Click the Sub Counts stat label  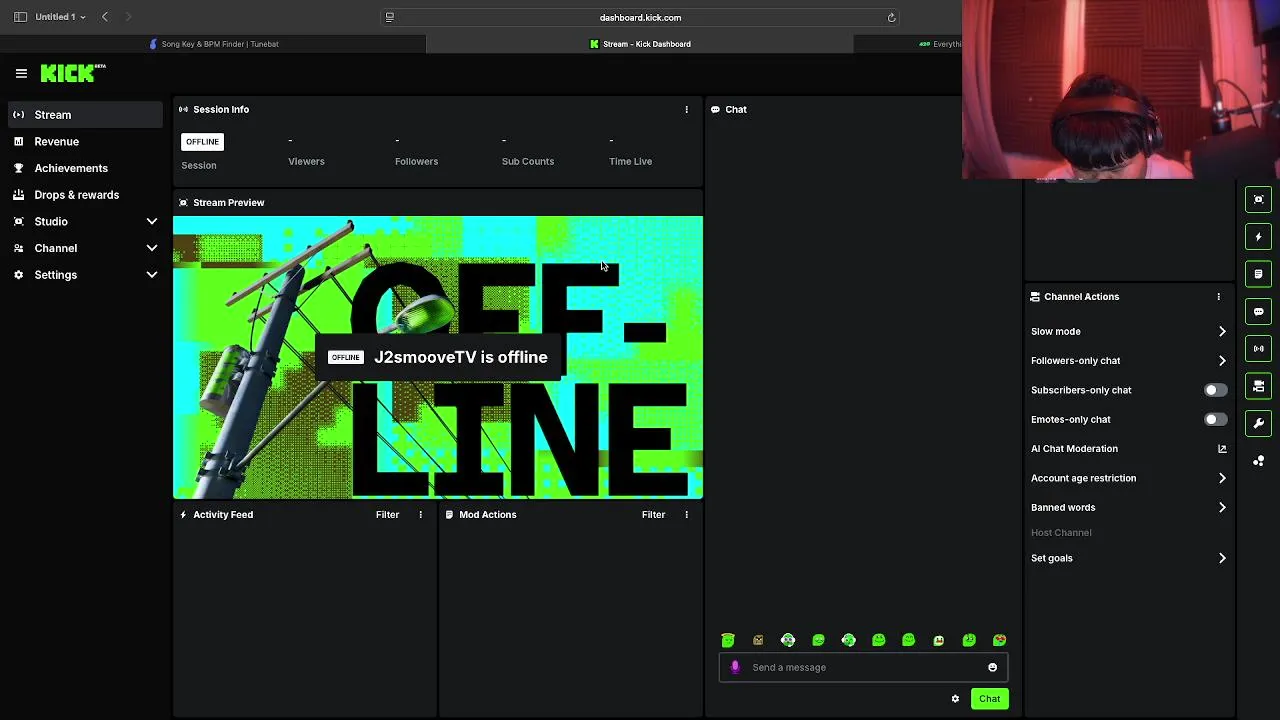tap(528, 161)
